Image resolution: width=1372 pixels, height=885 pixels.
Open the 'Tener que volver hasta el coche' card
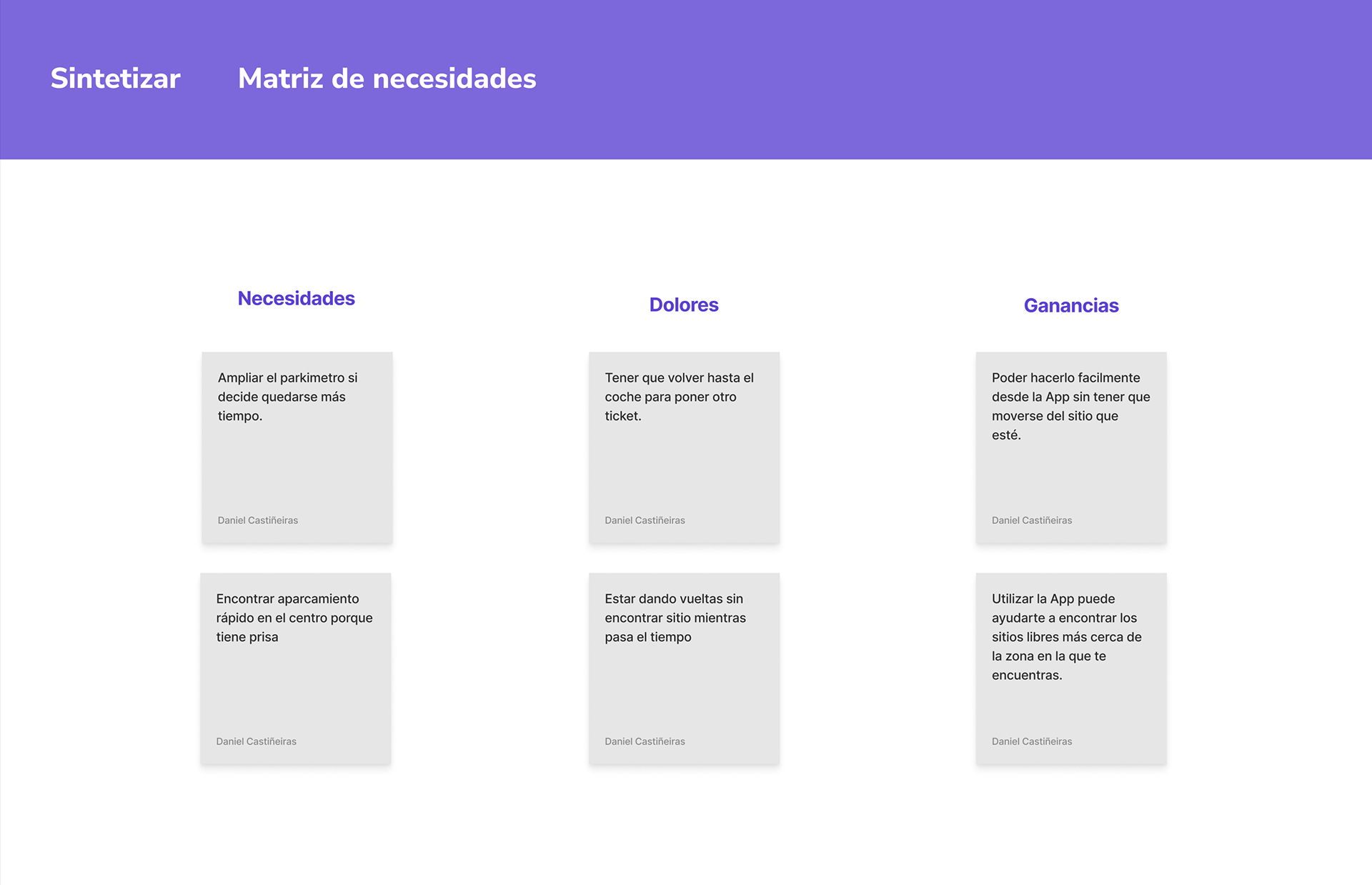tap(684, 448)
